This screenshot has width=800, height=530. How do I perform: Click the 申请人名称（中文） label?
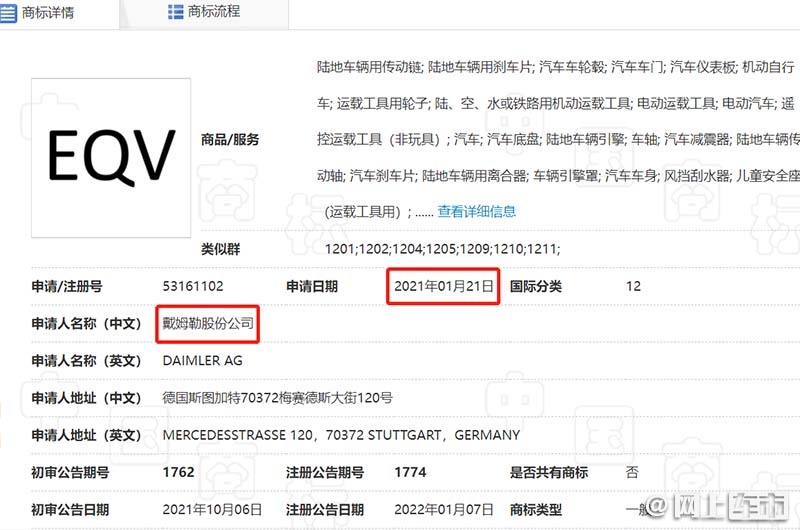coord(86,323)
